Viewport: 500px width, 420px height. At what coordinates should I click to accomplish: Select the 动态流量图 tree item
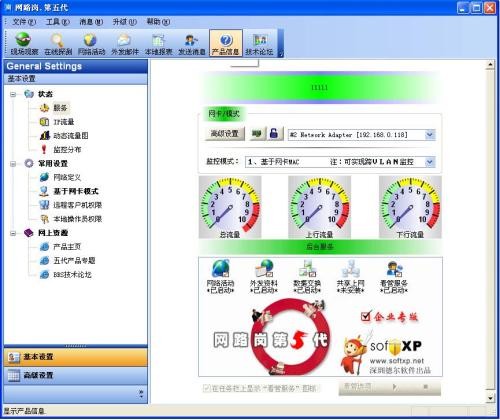coord(71,136)
